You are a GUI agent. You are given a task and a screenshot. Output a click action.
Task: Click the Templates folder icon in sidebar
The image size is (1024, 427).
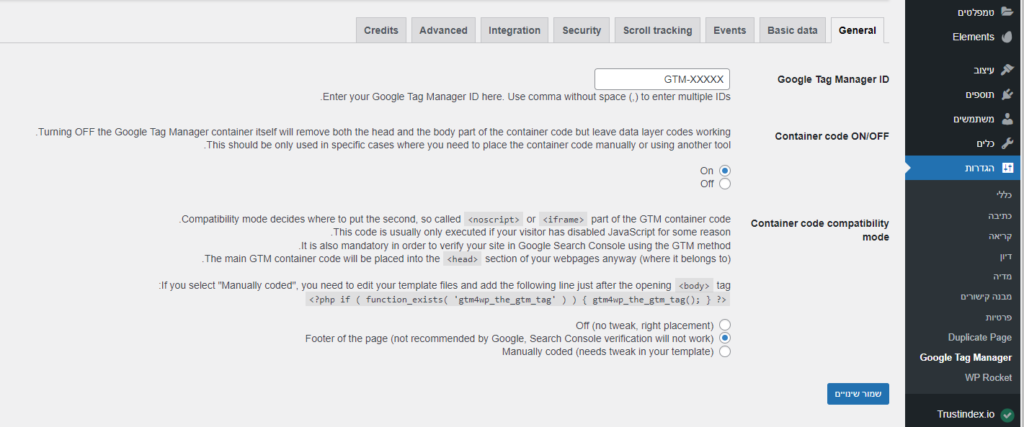[x=1006, y=12]
